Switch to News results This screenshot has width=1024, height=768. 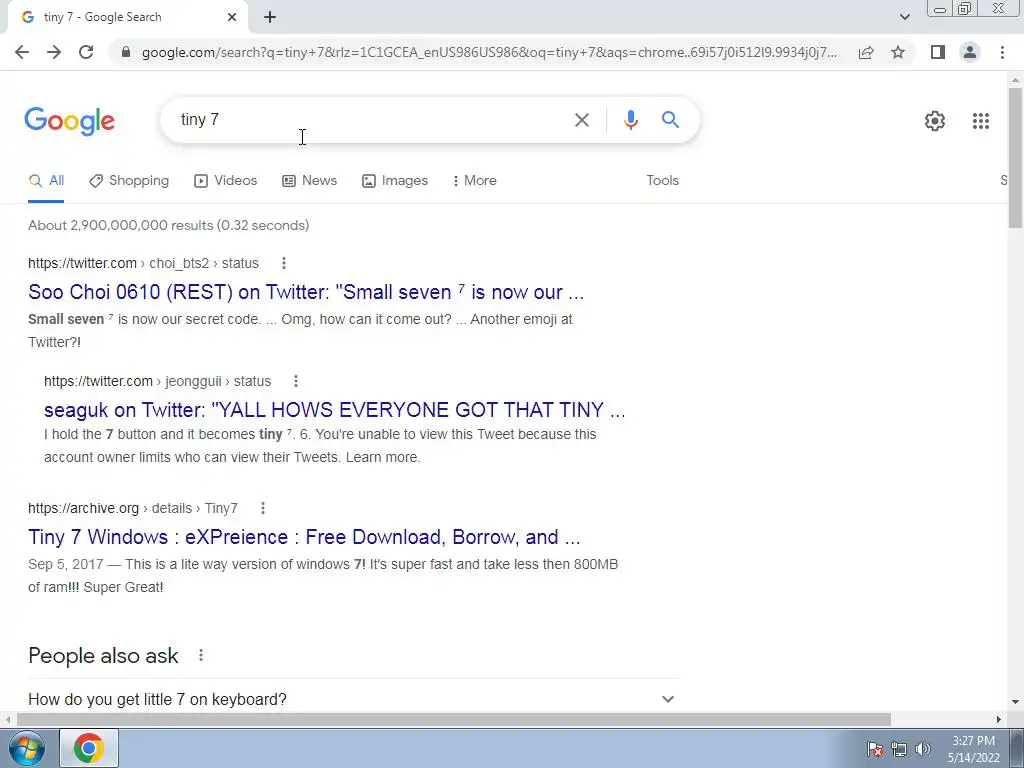click(310, 181)
